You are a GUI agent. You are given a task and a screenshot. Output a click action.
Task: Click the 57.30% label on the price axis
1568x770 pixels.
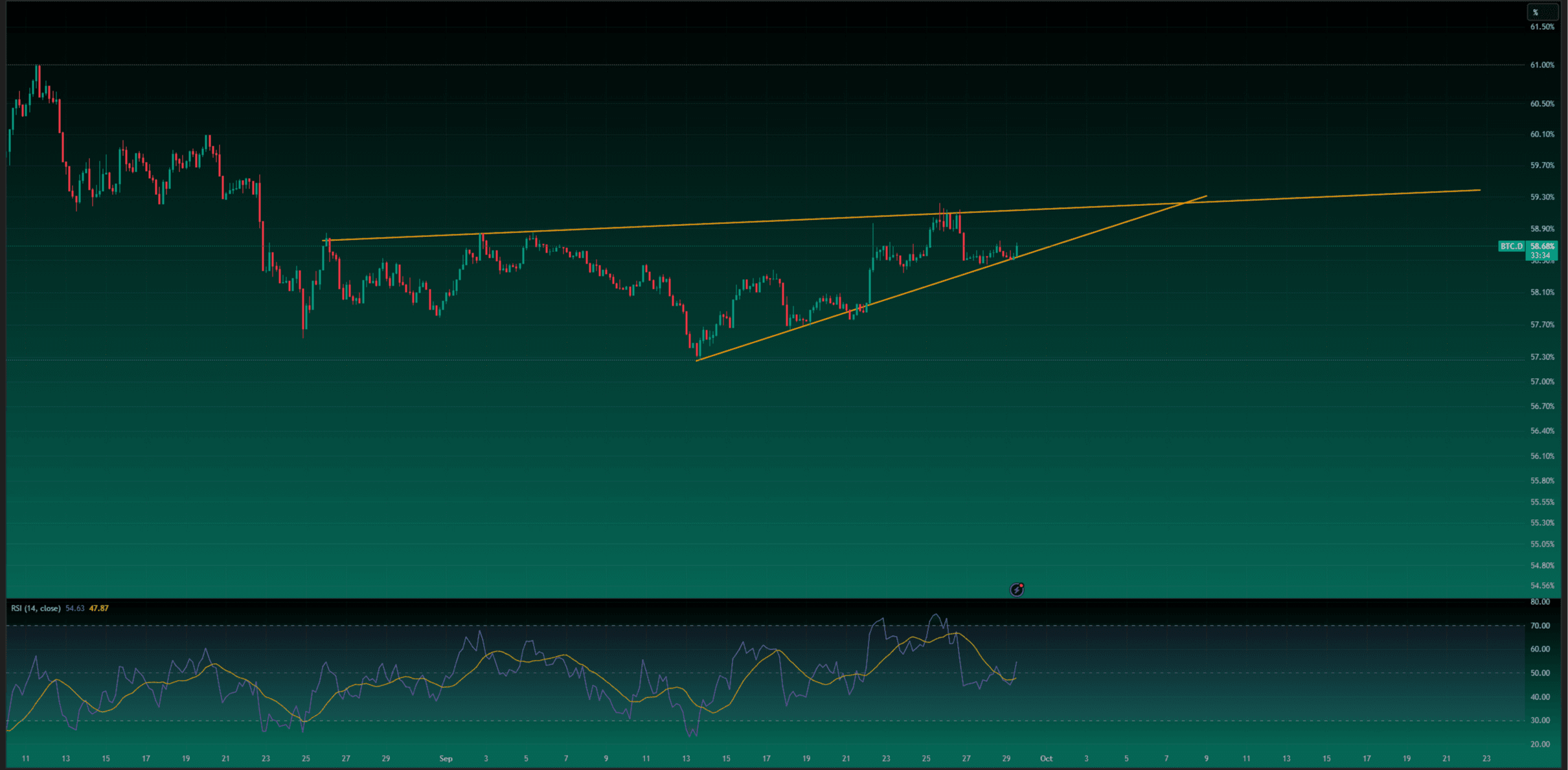(1541, 357)
